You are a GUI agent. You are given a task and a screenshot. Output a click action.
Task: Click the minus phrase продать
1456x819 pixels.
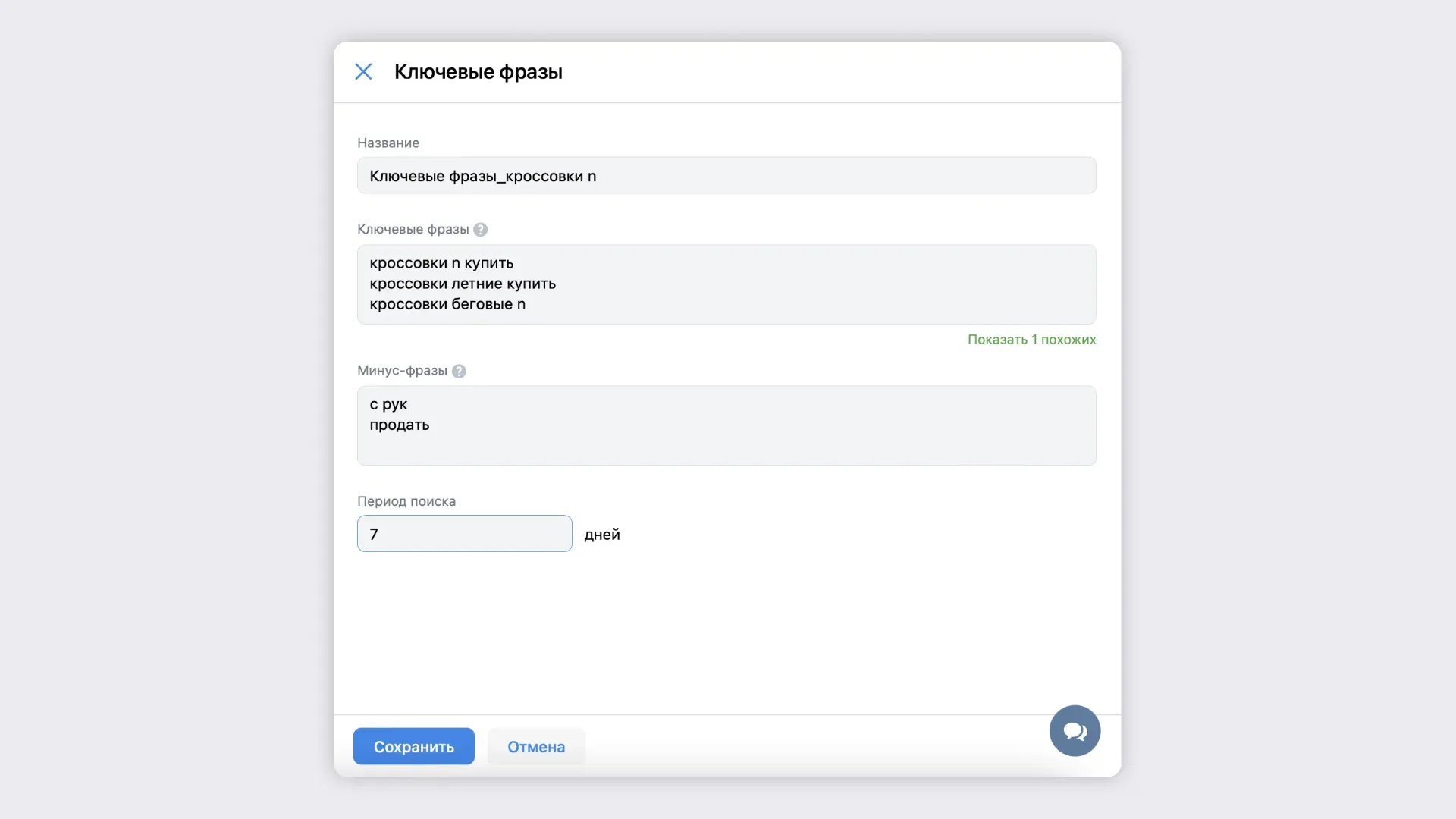tap(400, 425)
